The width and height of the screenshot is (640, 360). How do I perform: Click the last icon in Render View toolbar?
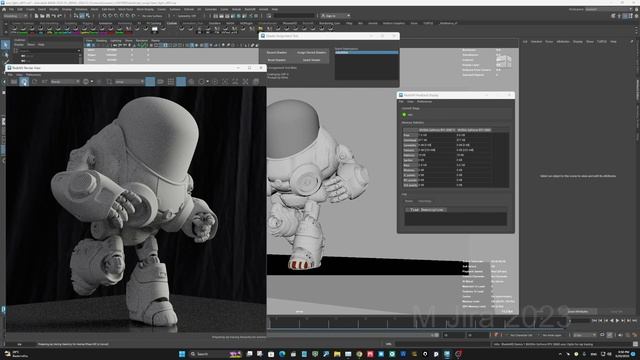pos(256,82)
